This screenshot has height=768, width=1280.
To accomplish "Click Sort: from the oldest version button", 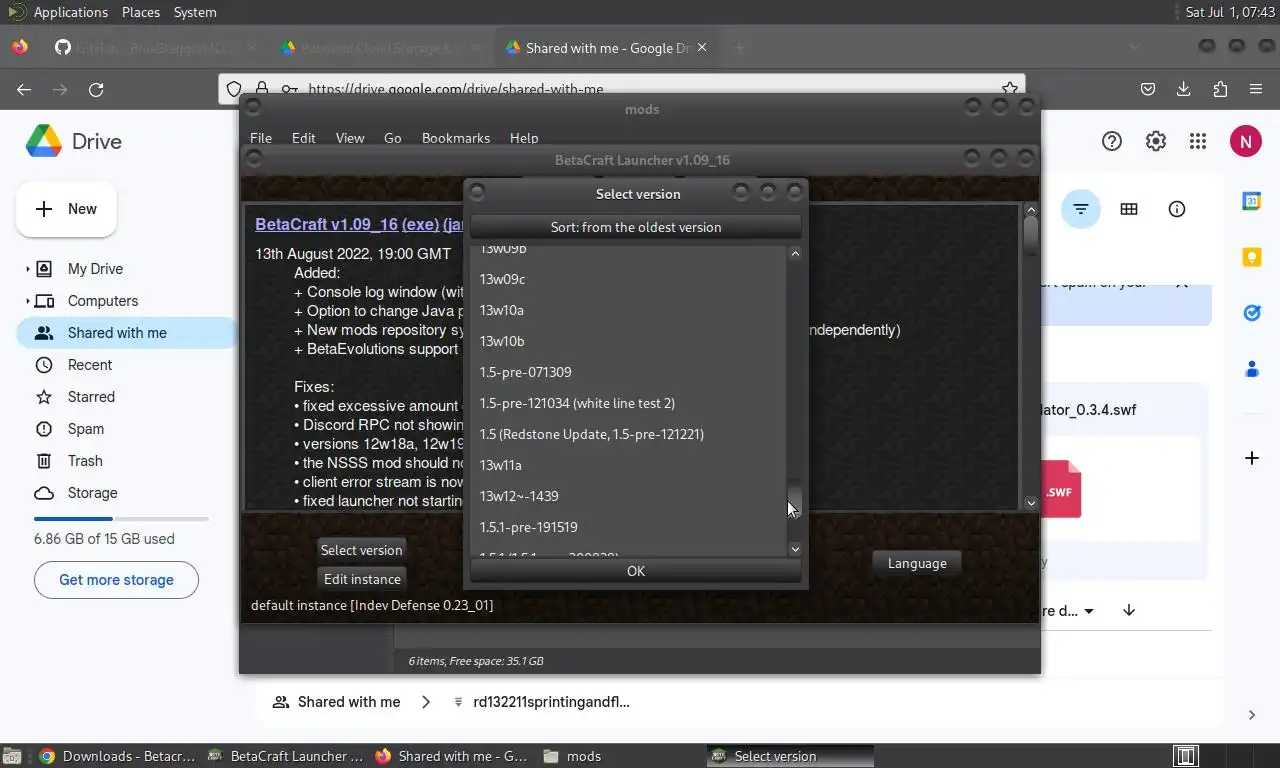I will point(635,227).
